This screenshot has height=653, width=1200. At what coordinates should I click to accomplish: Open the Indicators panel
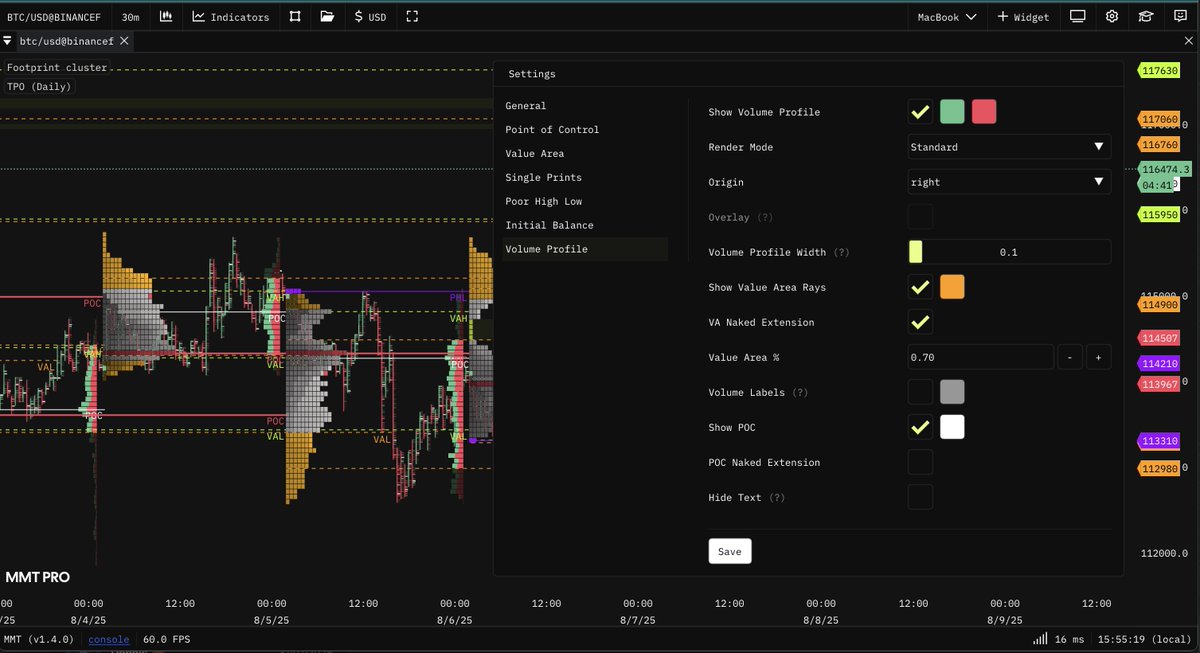click(231, 16)
